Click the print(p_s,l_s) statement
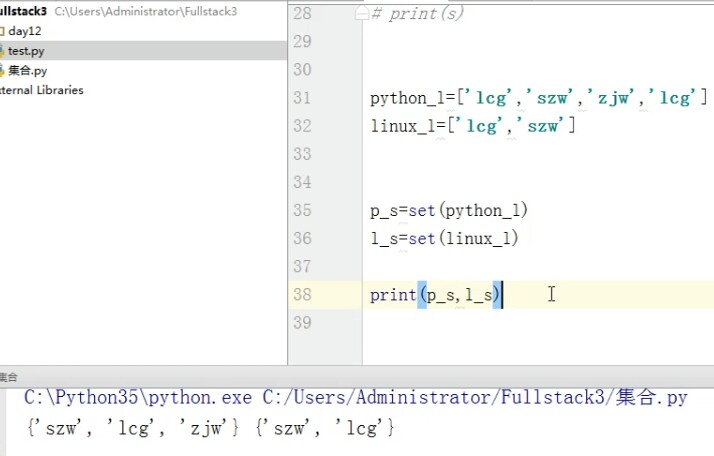 point(435,295)
